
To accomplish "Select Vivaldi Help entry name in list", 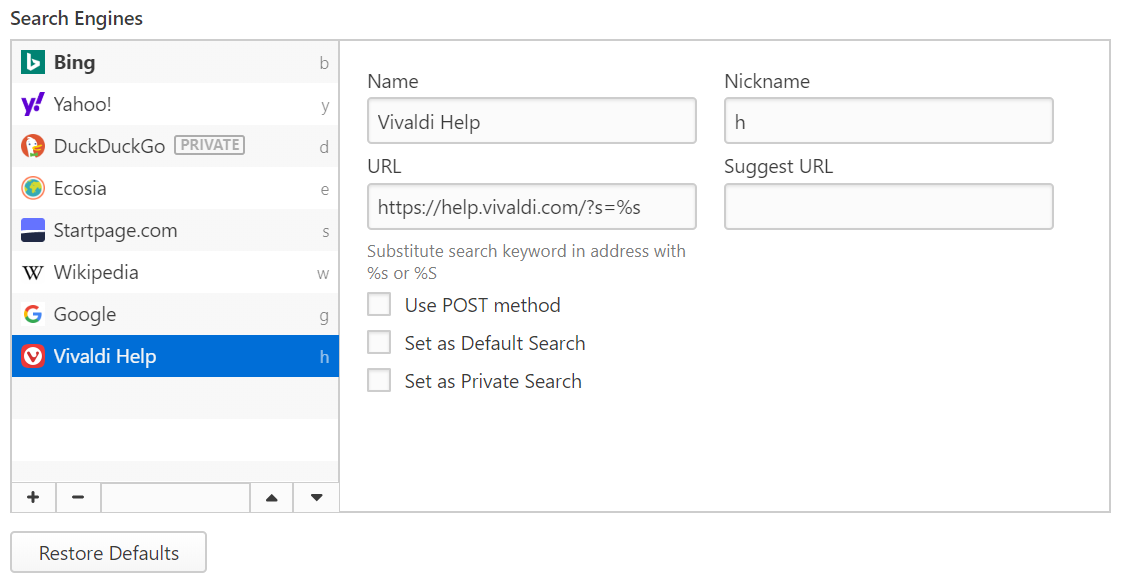I will click(x=104, y=356).
